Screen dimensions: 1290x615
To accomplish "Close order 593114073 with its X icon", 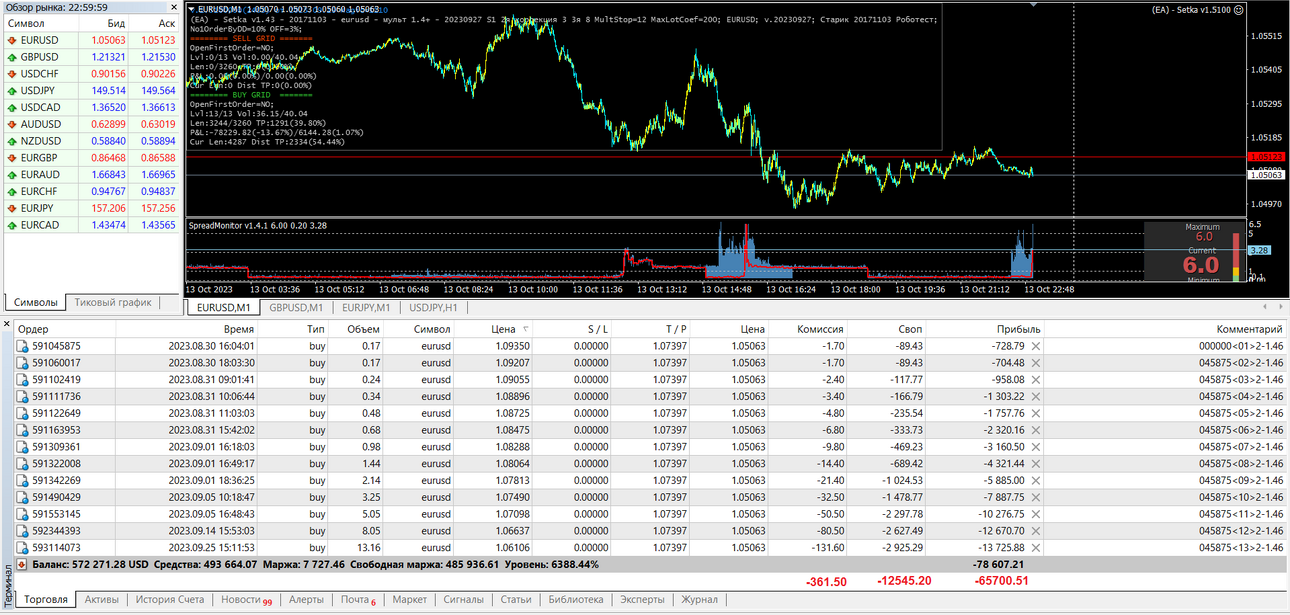I will [x=1036, y=548].
